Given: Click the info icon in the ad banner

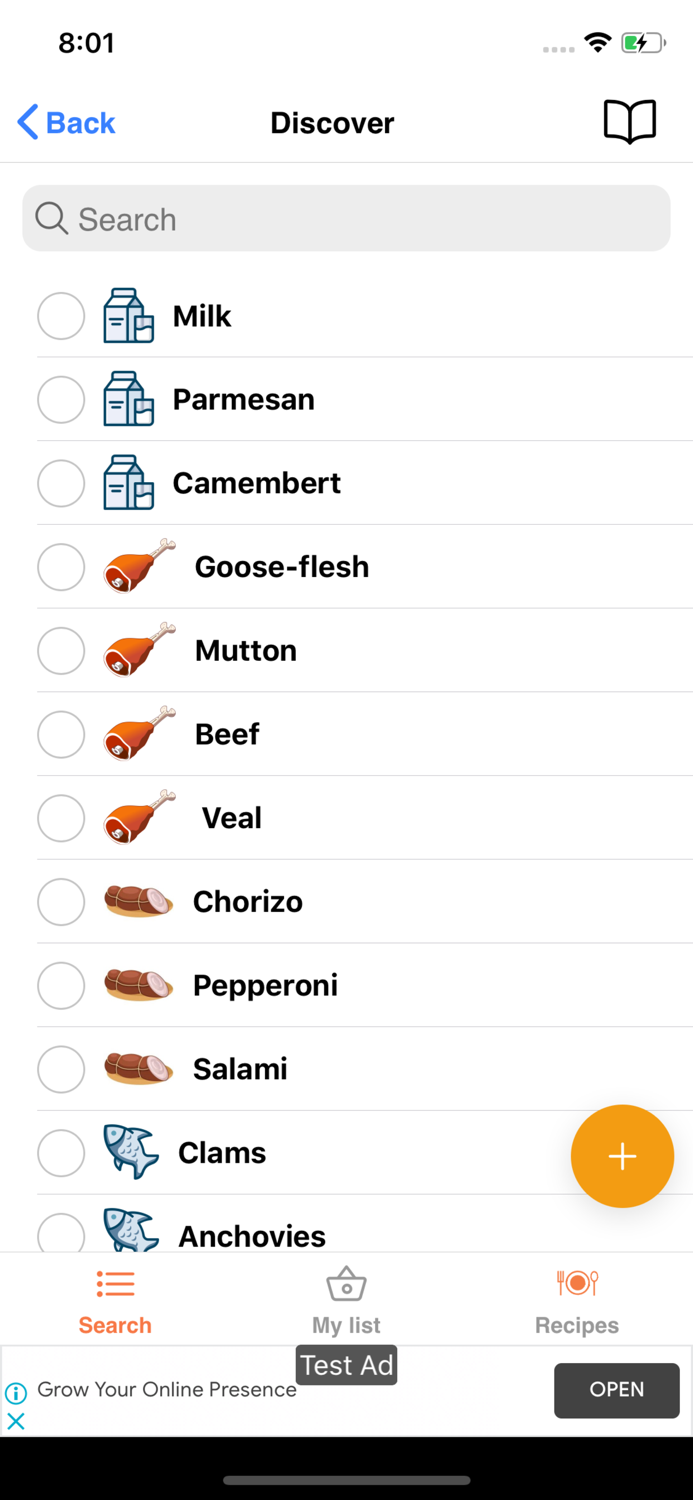Looking at the screenshot, I should 16,1392.
